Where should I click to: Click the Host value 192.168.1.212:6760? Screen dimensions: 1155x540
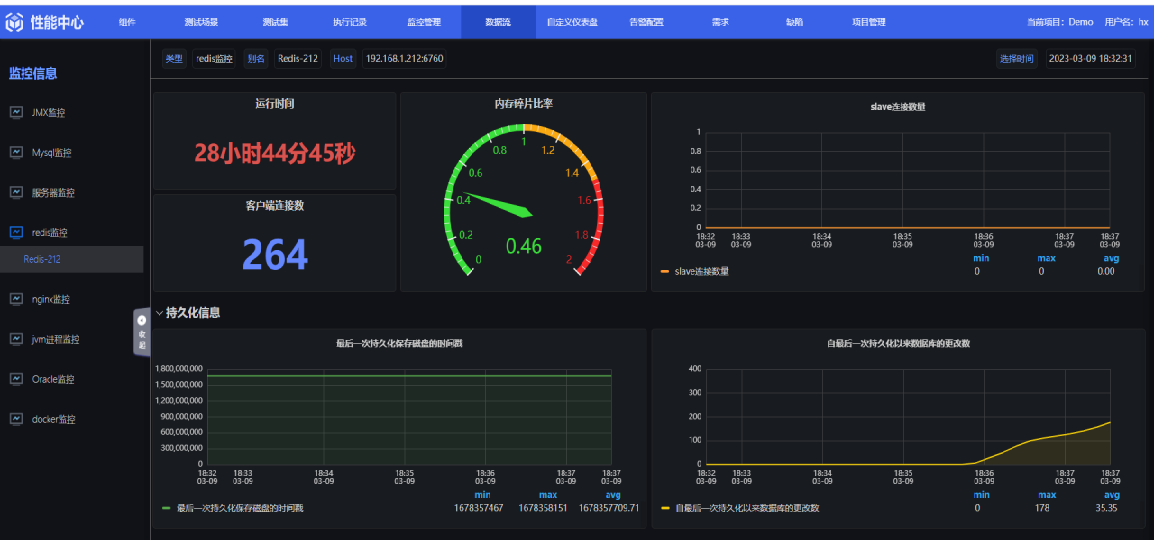tap(404, 58)
